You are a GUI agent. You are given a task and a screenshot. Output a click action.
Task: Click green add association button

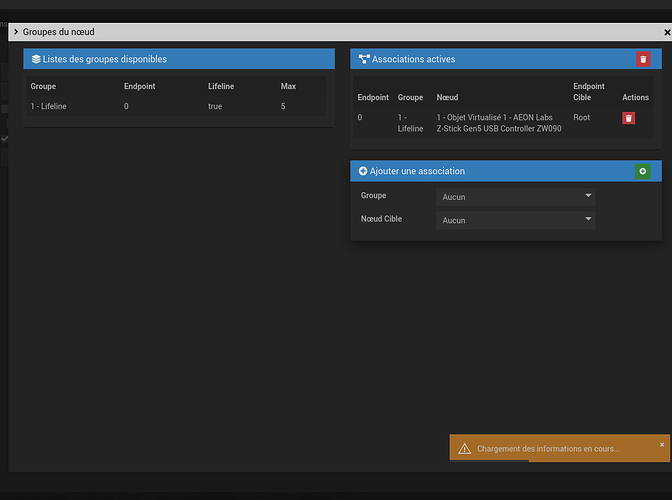(x=642, y=171)
